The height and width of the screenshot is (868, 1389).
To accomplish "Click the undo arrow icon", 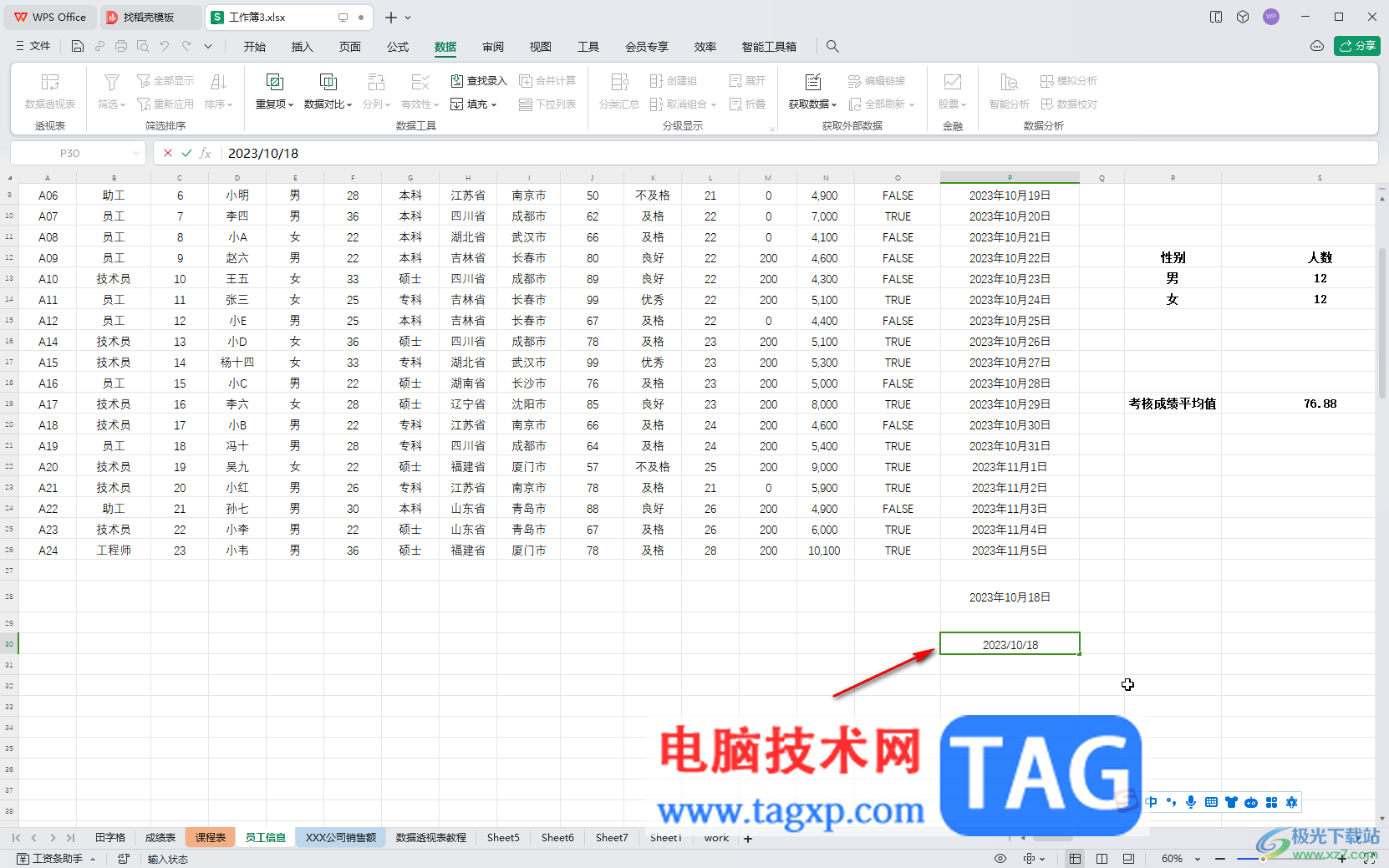I will [x=165, y=47].
